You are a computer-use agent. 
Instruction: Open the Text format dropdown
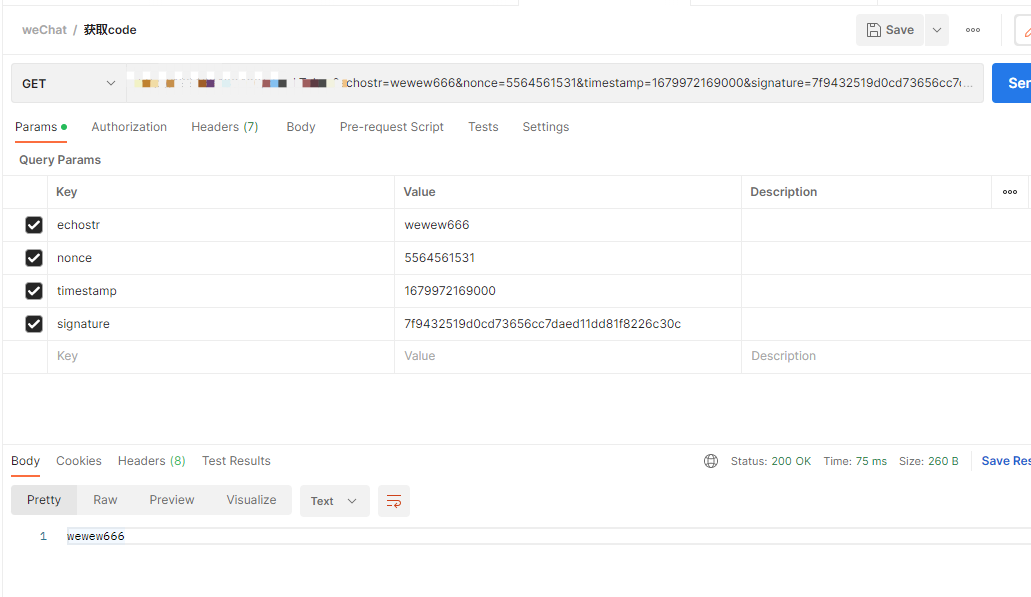[334, 501]
